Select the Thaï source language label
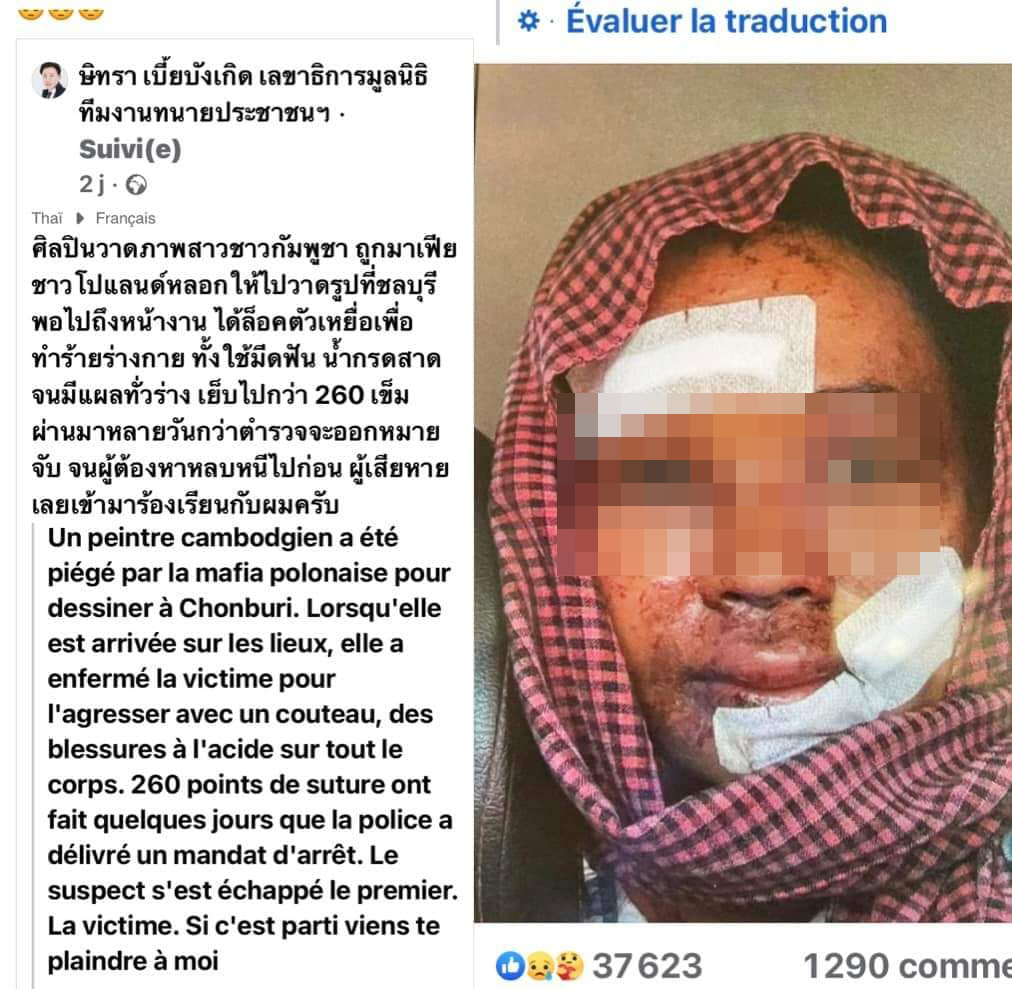Image resolution: width=1012 pixels, height=989 pixels. 47,218
